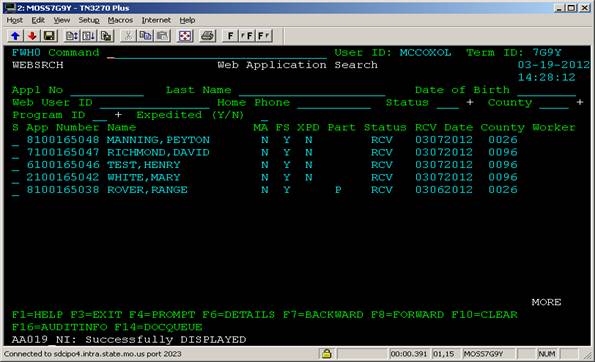The image size is (595, 362).
Task: Open the Macros menu
Action: (120, 20)
